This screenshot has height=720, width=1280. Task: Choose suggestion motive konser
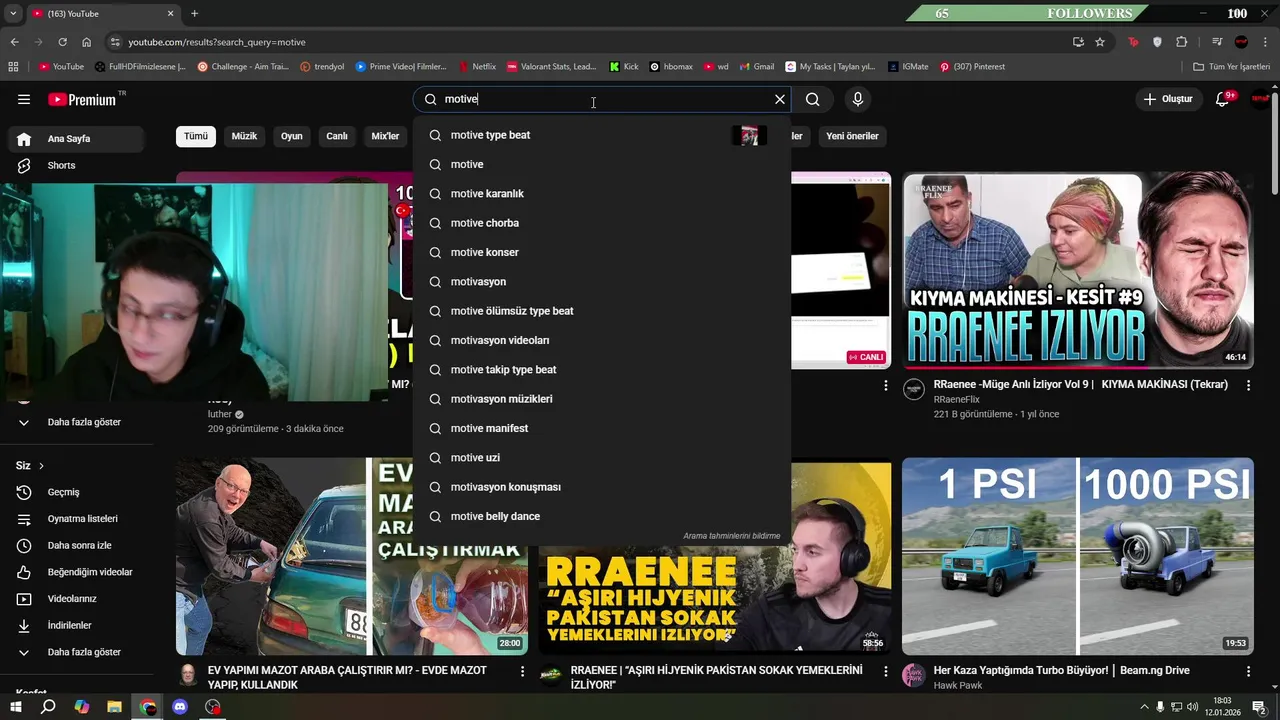tap(600, 252)
